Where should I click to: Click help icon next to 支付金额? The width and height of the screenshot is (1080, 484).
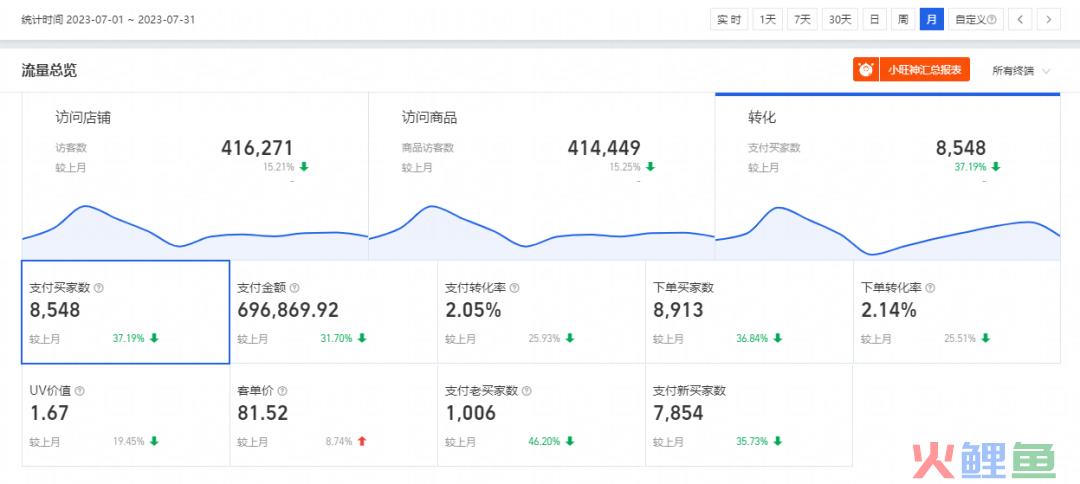pos(295,288)
